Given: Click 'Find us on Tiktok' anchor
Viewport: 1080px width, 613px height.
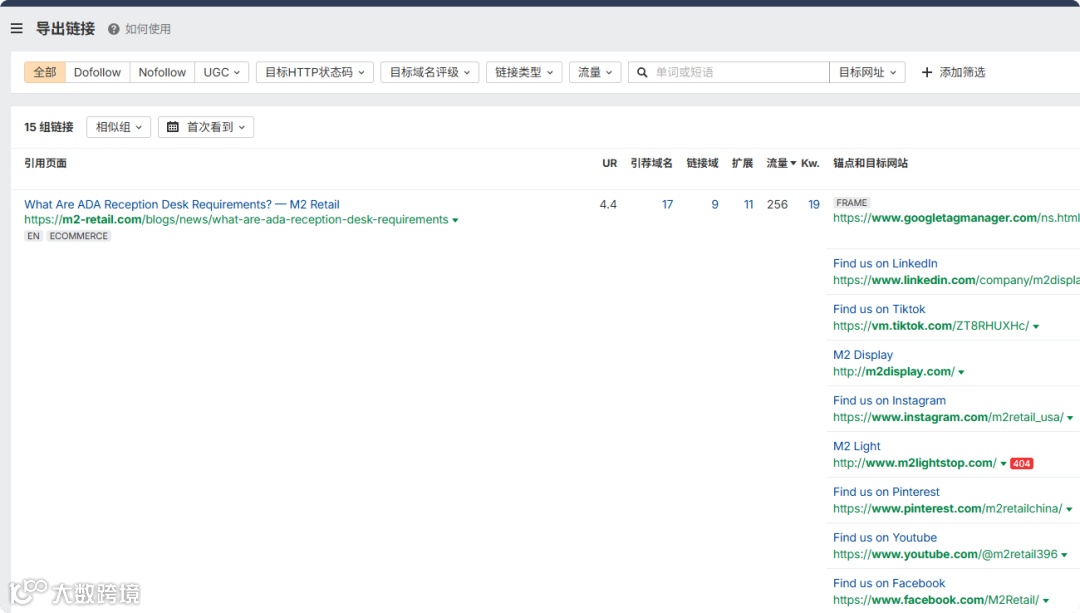Looking at the screenshot, I should point(879,309).
